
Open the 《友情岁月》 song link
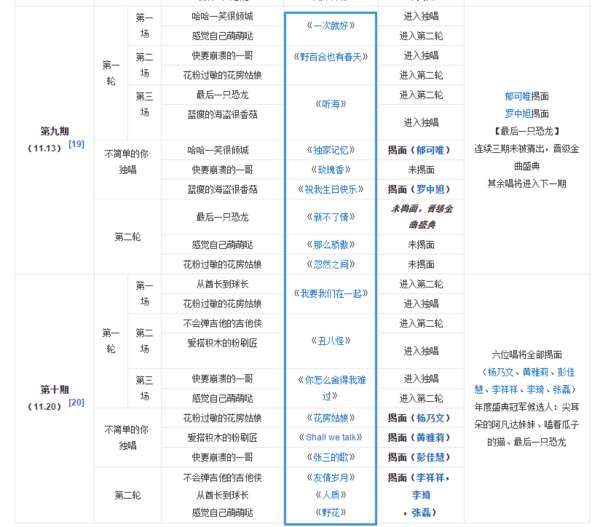coord(331,477)
